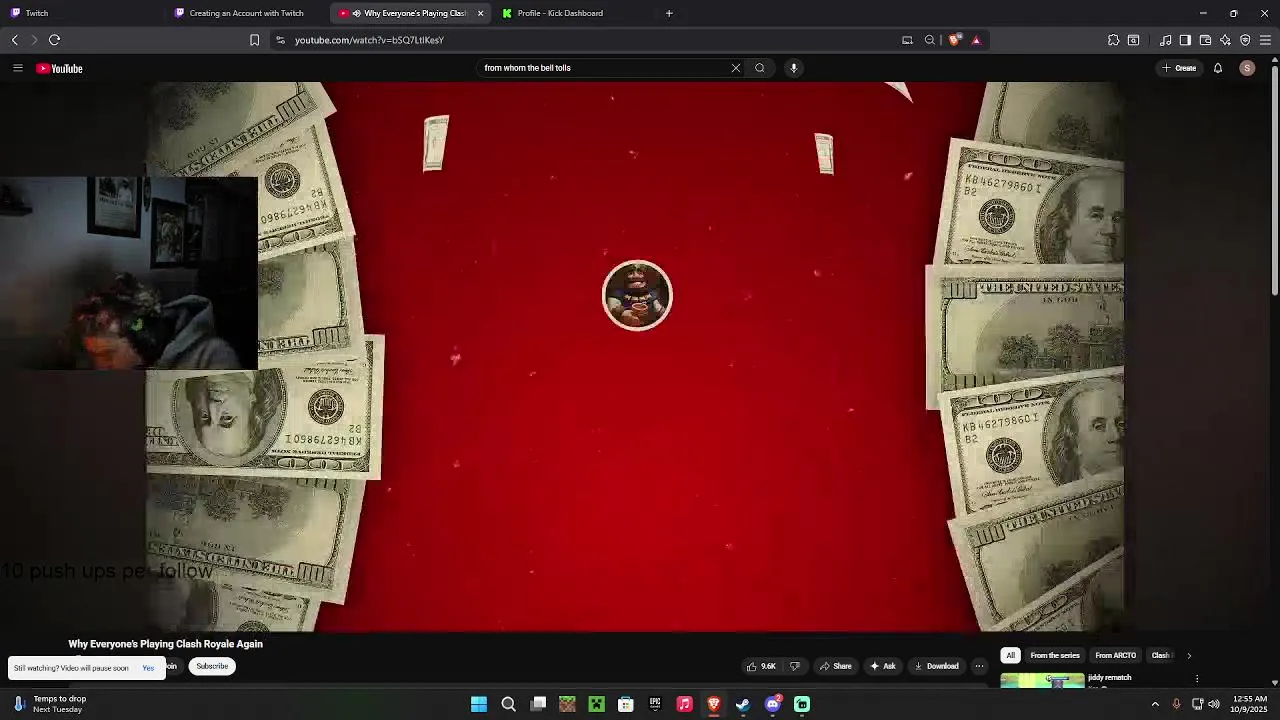Open the YouTube hamburger guide menu
Image resolution: width=1280 pixels, height=720 pixels.
point(17,68)
